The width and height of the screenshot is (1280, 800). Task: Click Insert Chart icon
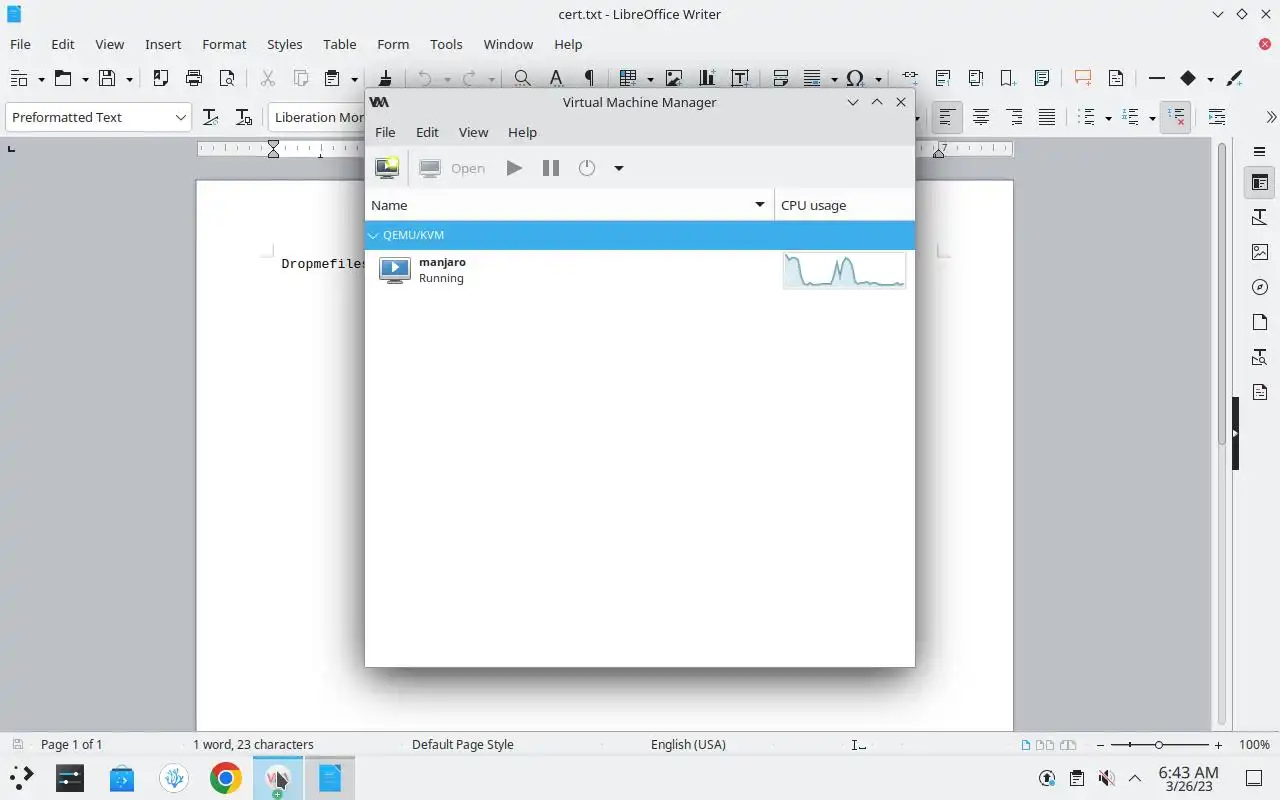point(707,78)
